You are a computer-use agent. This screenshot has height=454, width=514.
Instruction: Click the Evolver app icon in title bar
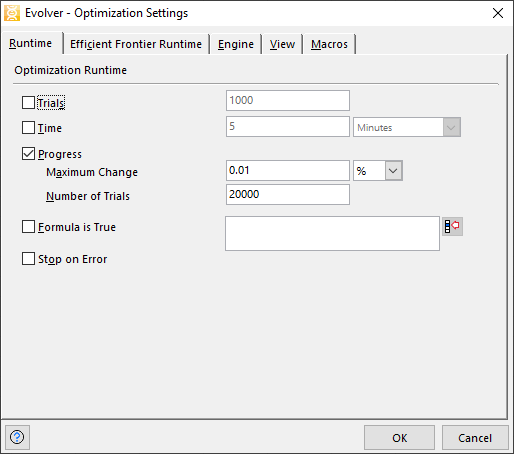[x=12, y=13]
